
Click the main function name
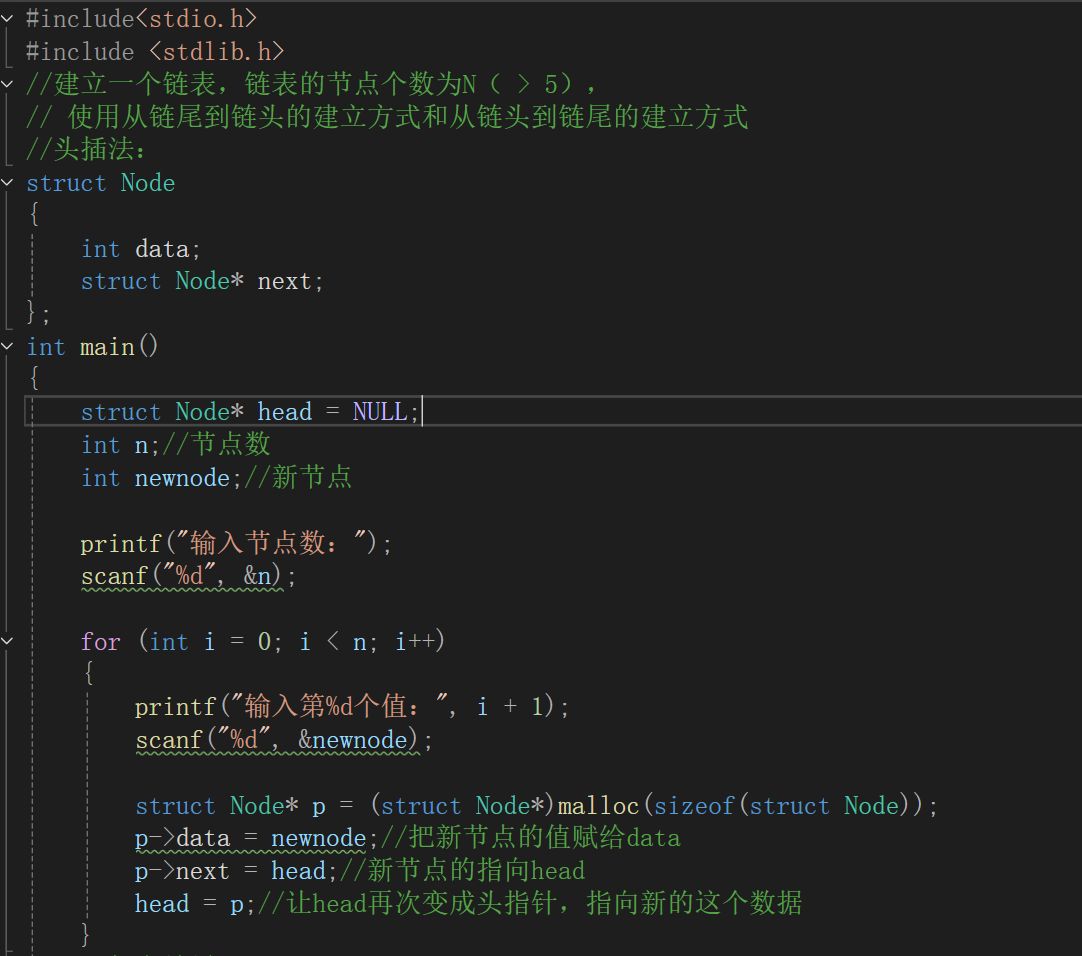[x=107, y=347]
